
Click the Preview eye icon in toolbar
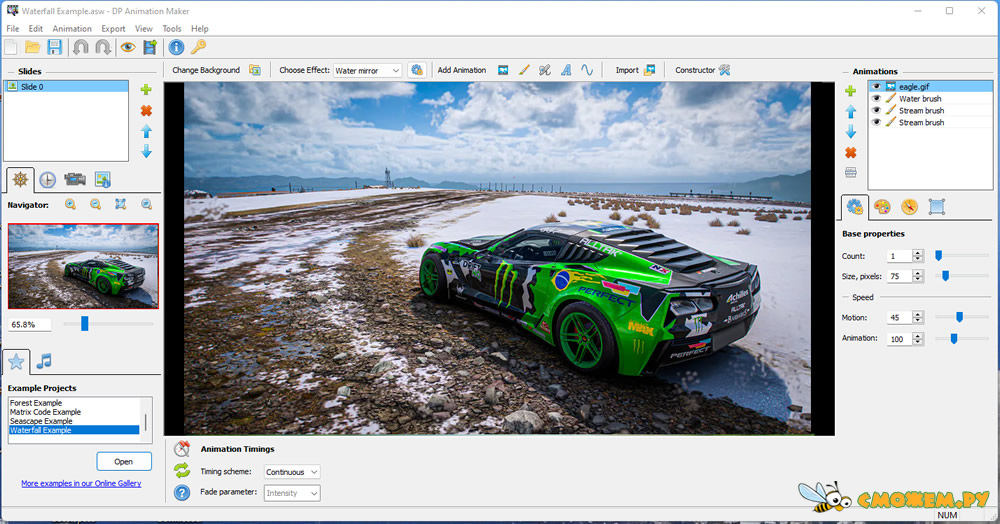[x=128, y=47]
